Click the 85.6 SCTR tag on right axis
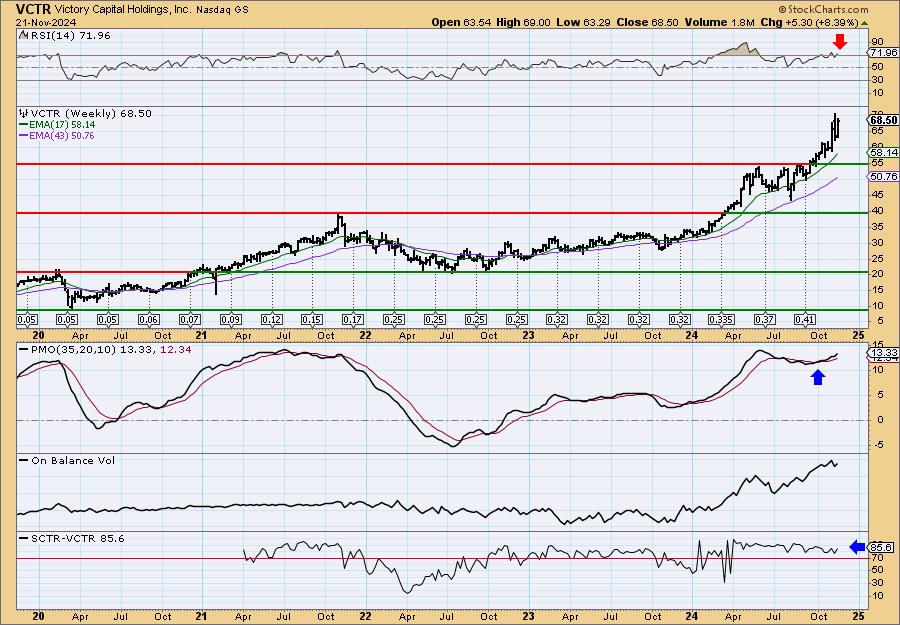Viewport: 900px width, 625px height. pos(881,548)
